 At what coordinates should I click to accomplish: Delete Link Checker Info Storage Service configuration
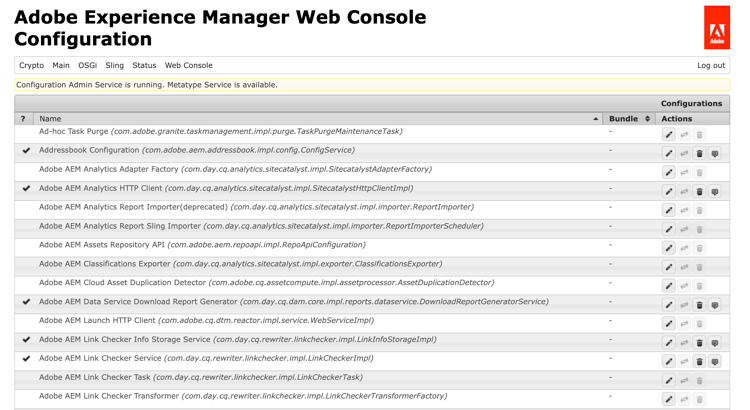[x=699, y=343]
